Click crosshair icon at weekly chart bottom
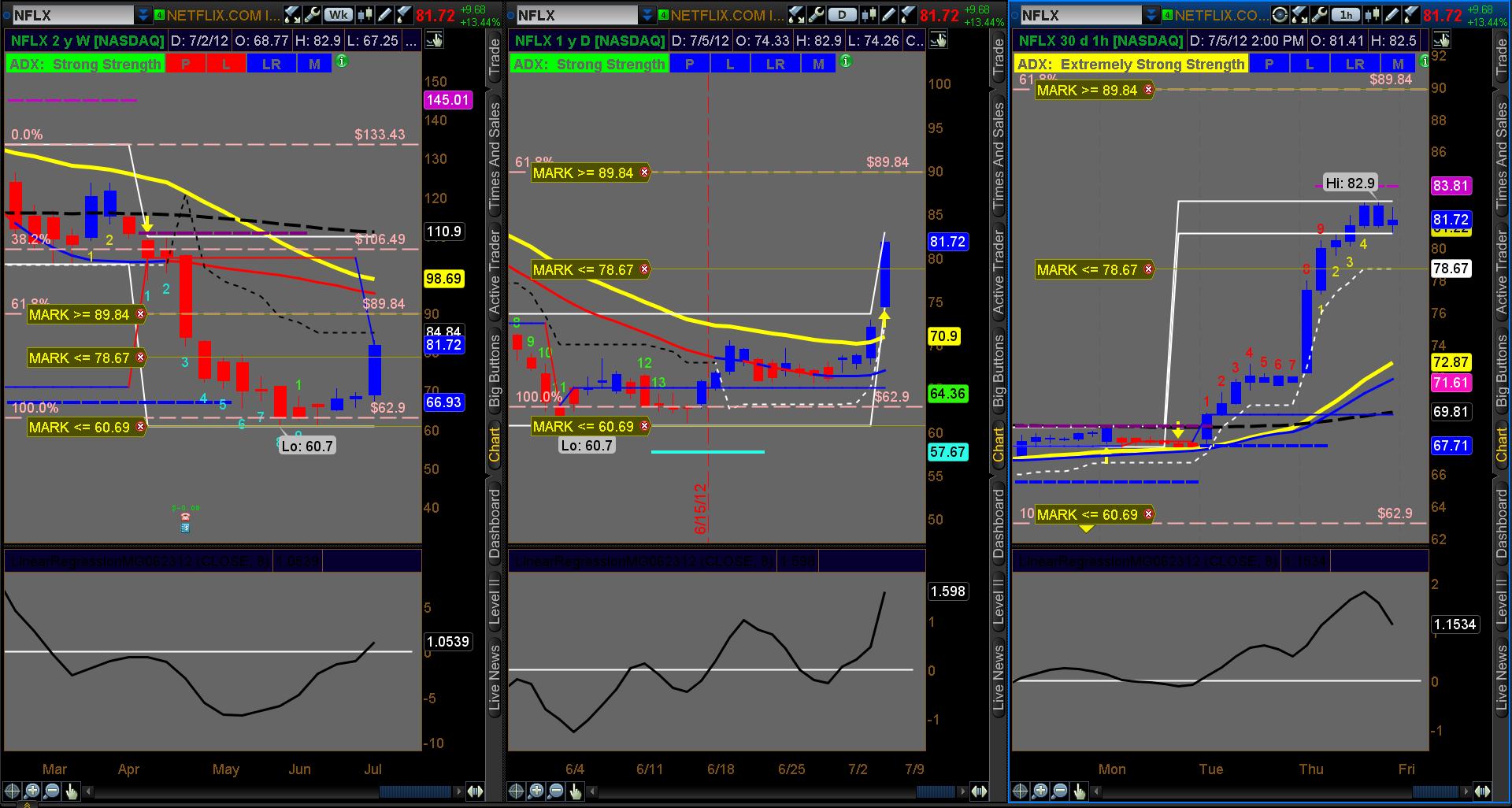 tap(12, 791)
